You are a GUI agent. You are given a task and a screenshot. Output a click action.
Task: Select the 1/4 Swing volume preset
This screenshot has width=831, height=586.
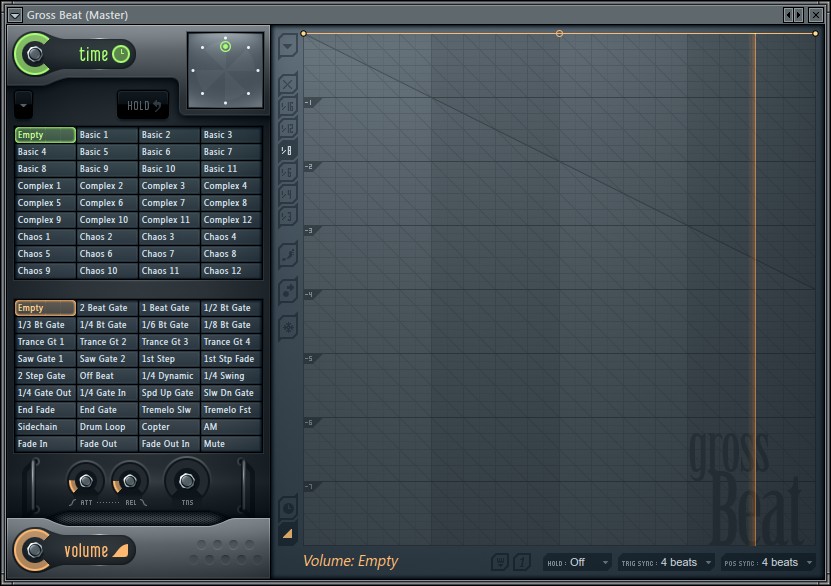coord(231,376)
